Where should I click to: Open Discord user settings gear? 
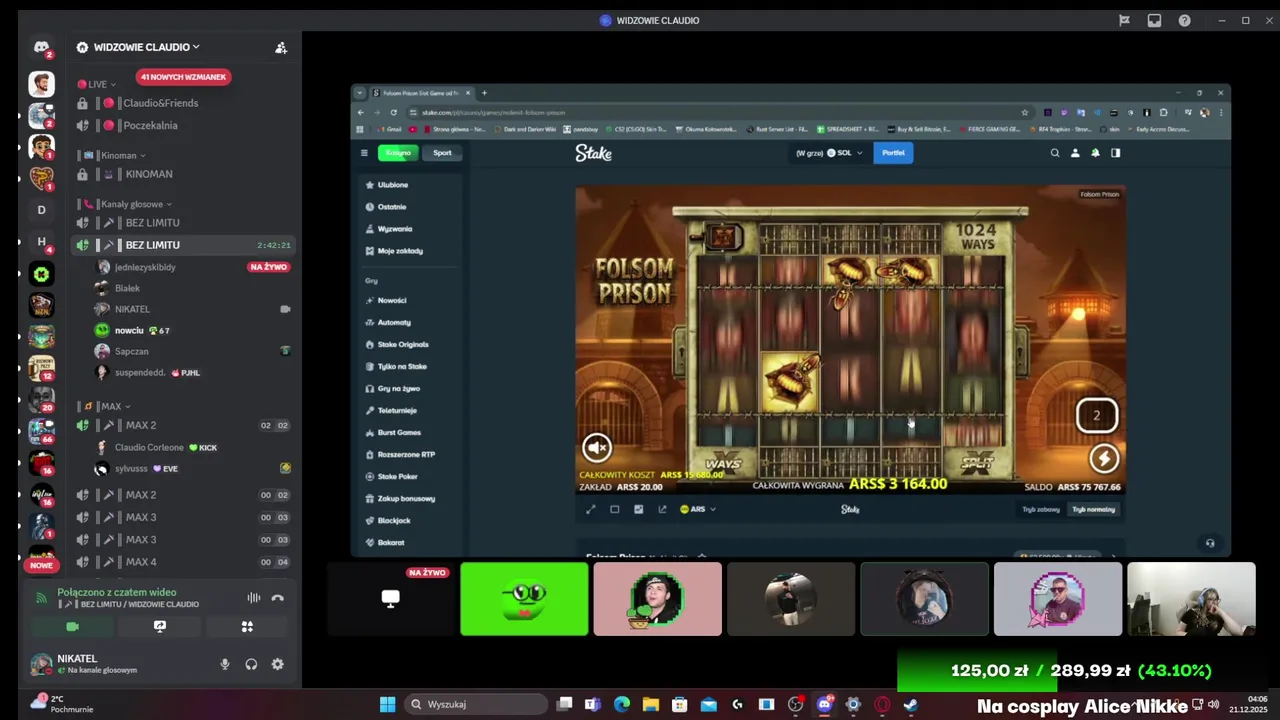tap(277, 664)
